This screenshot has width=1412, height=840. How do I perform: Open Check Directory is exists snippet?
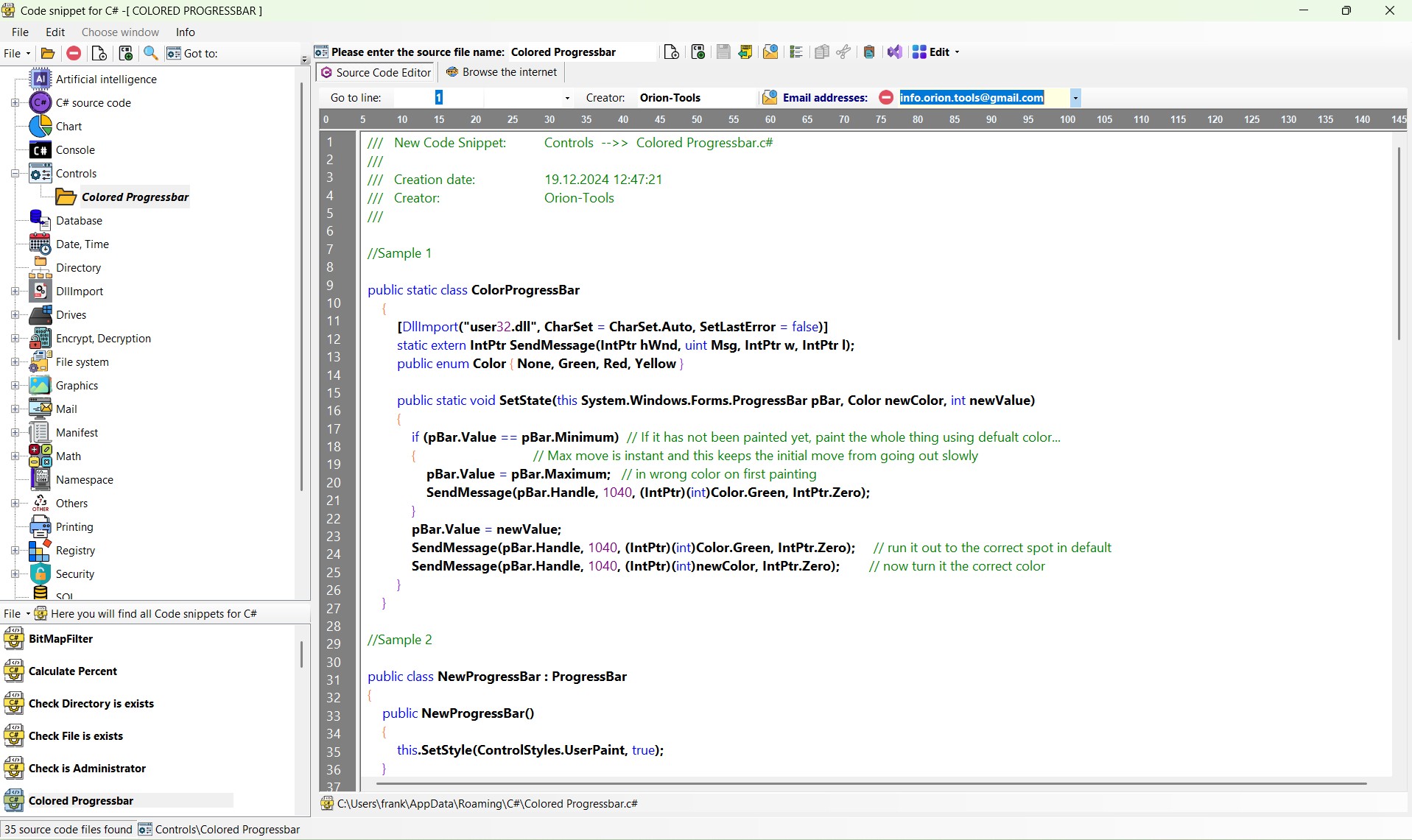coord(91,703)
